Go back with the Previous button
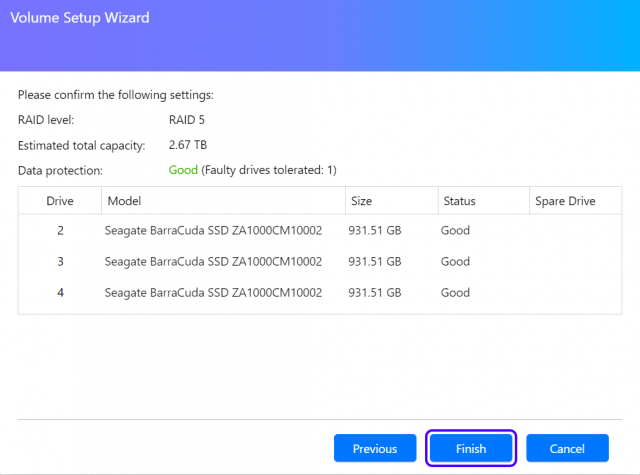 [x=375, y=449]
